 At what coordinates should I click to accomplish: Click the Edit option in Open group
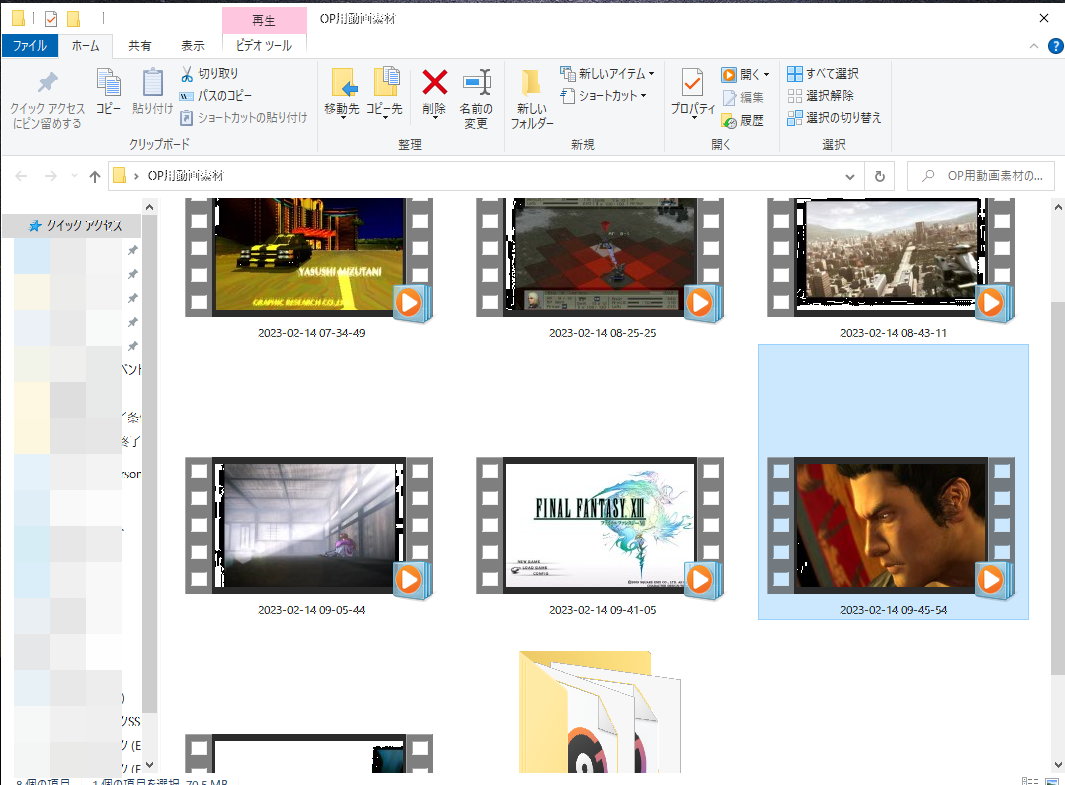(x=743, y=98)
